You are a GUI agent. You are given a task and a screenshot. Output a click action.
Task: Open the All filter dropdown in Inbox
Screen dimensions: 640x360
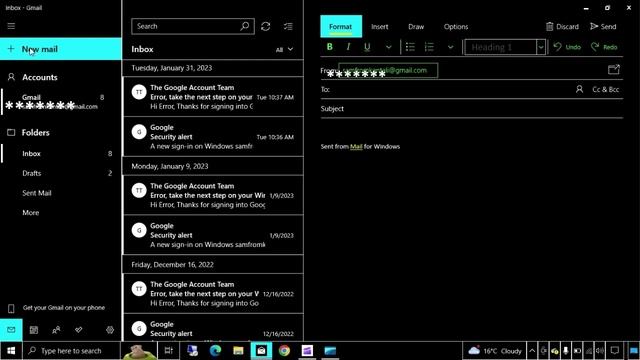tap(284, 49)
